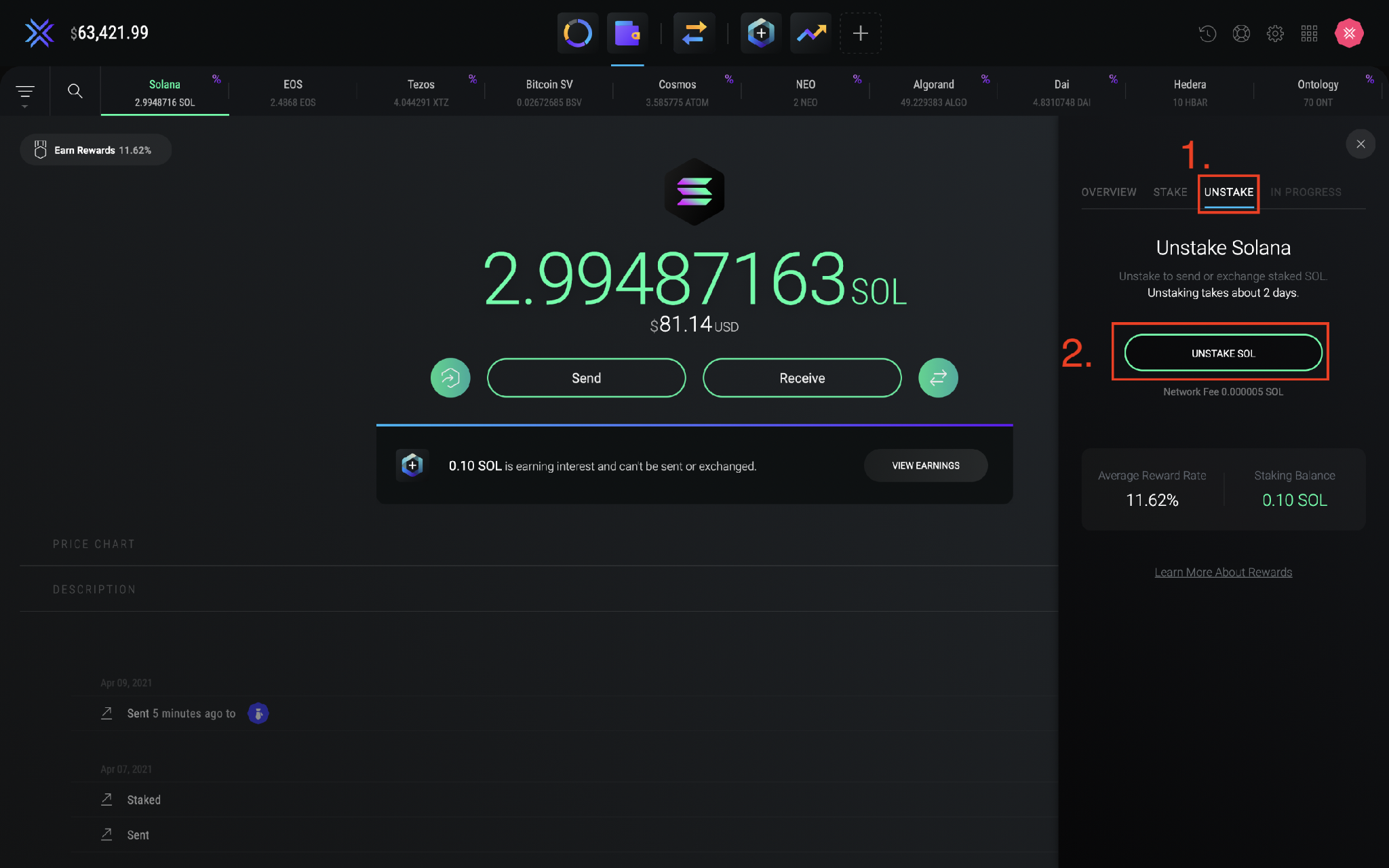Click the recipient avatar in Sent transaction
The width and height of the screenshot is (1389, 868).
pos(258,713)
